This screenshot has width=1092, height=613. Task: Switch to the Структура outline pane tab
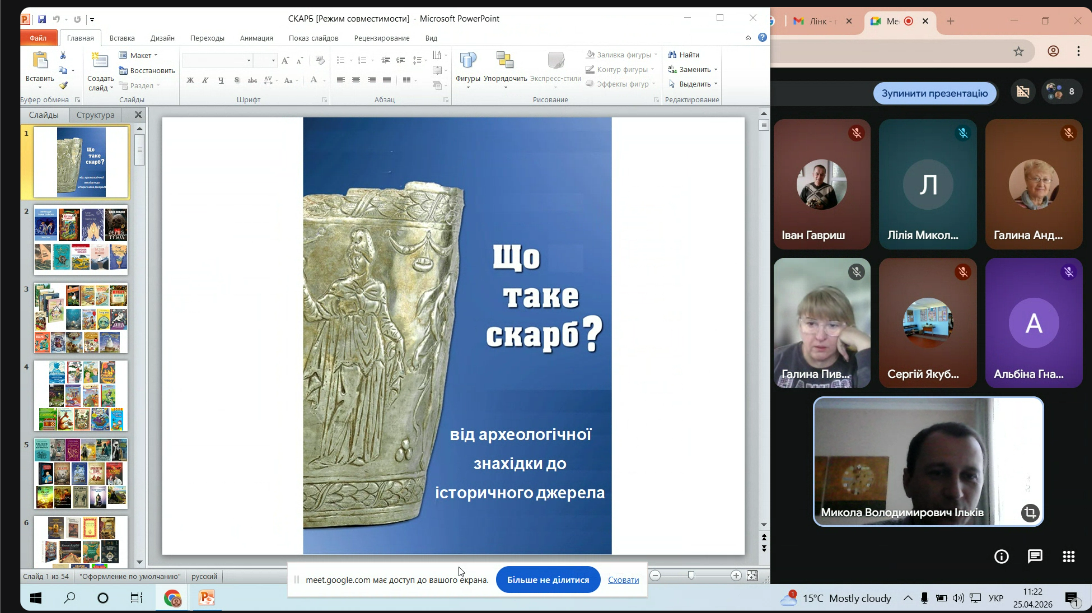point(95,115)
